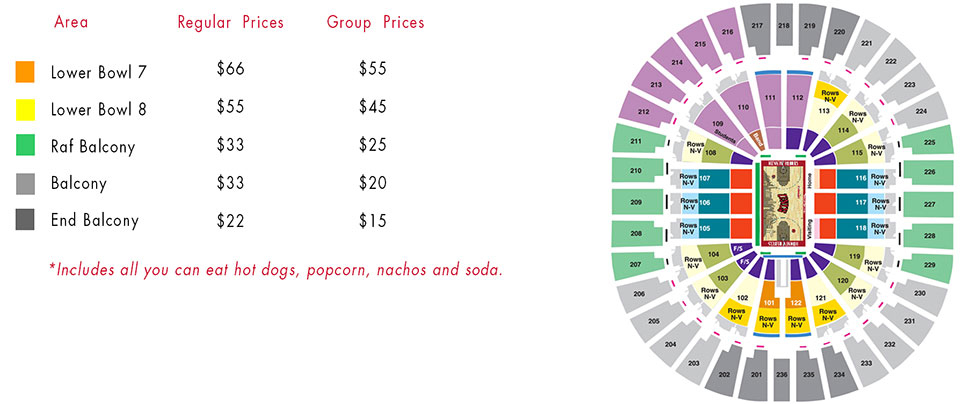Image resolution: width=960 pixels, height=404 pixels.
Task: Choose balcony section 236 at bottom
Action: point(782,376)
